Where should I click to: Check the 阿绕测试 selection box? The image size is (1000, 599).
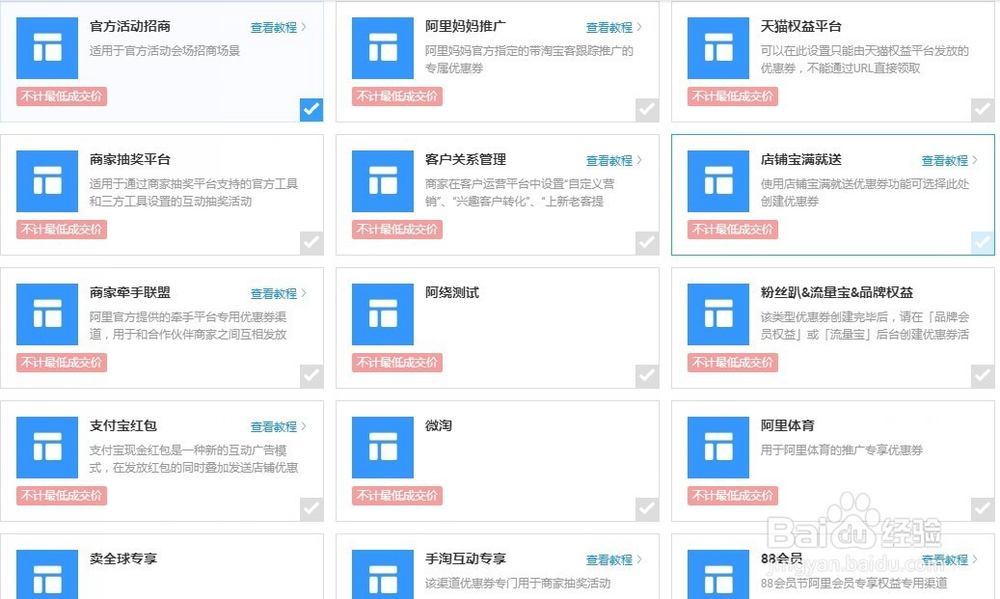click(x=647, y=376)
